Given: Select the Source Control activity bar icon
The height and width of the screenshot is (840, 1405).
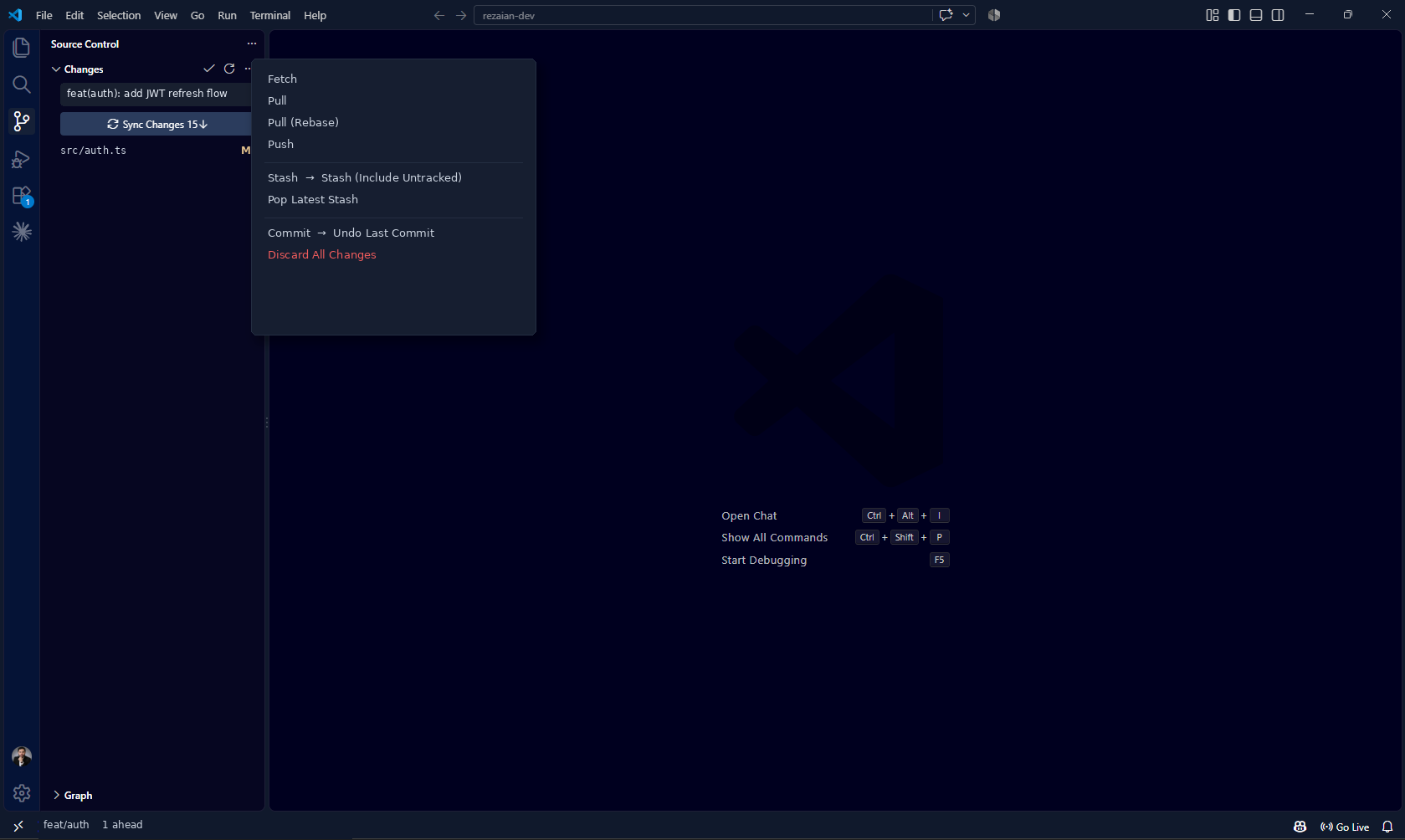Looking at the screenshot, I should tap(22, 121).
